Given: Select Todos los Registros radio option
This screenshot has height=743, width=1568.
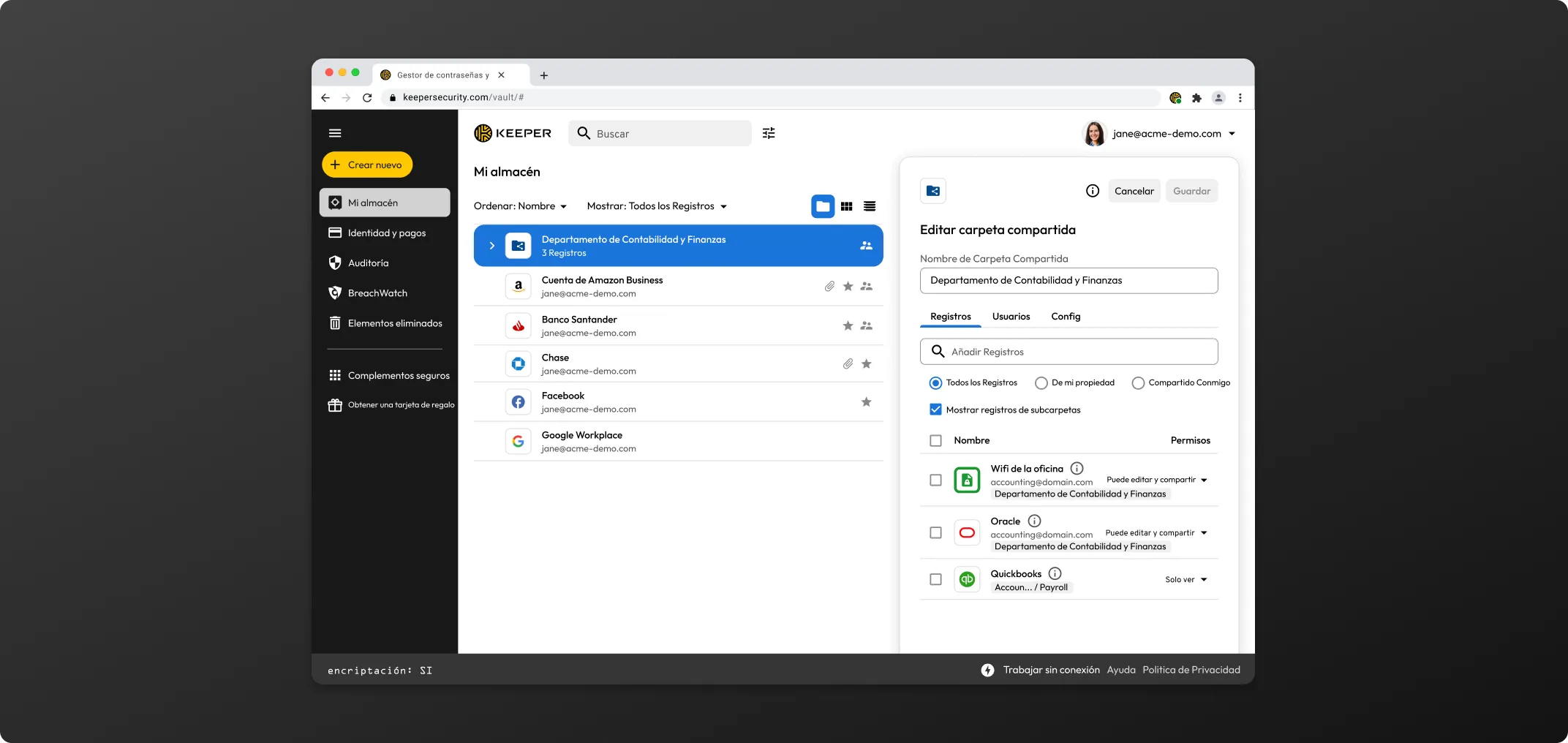Looking at the screenshot, I should click(935, 383).
